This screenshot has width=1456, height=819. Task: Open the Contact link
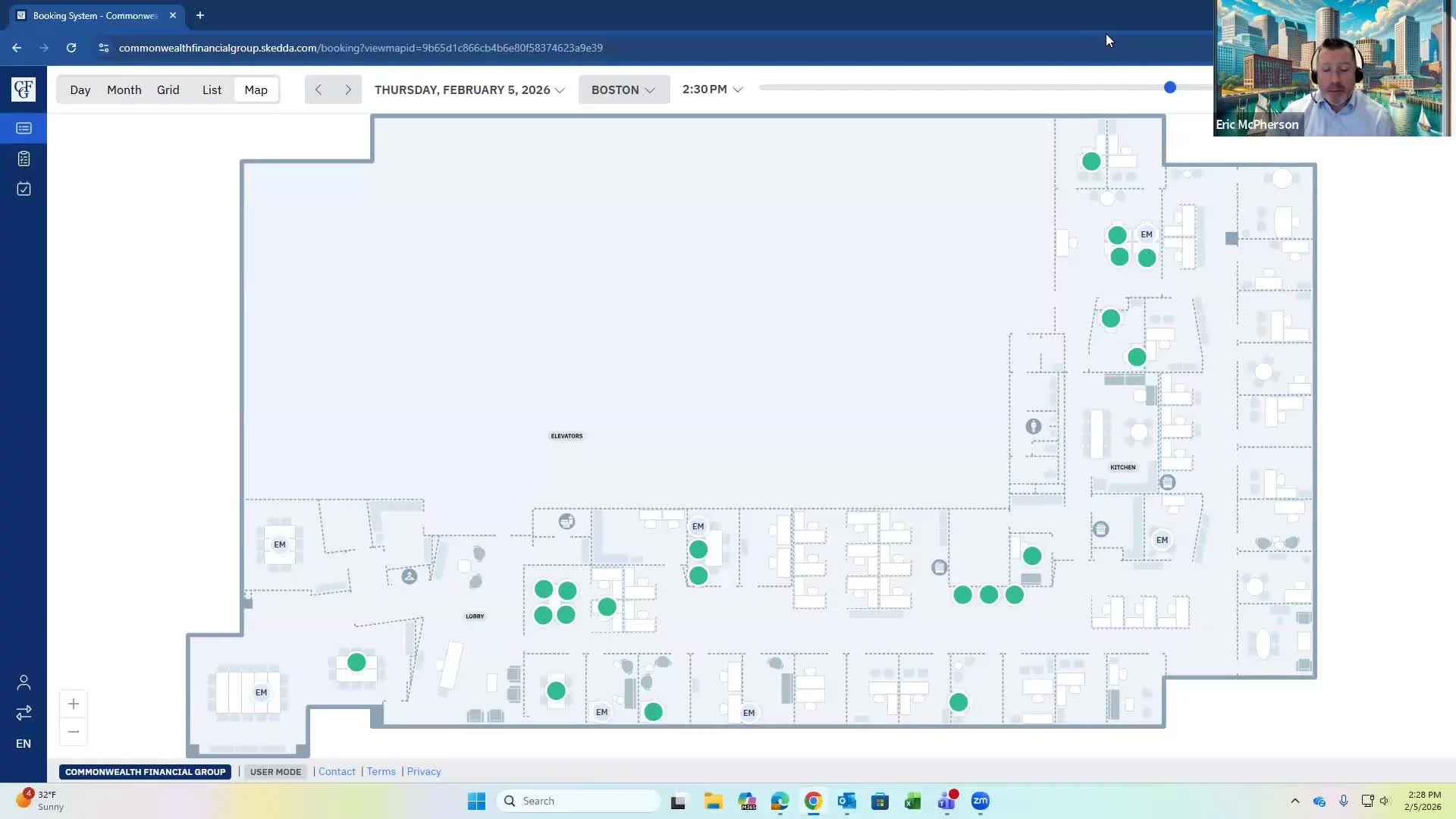337,771
